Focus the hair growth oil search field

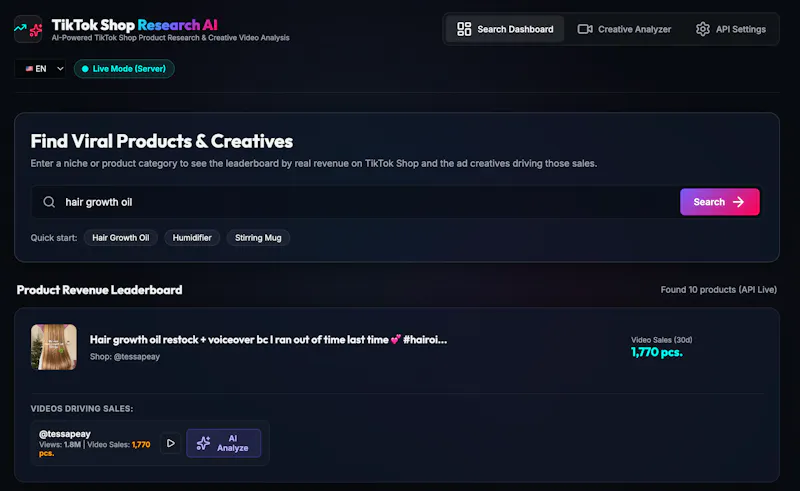355,202
